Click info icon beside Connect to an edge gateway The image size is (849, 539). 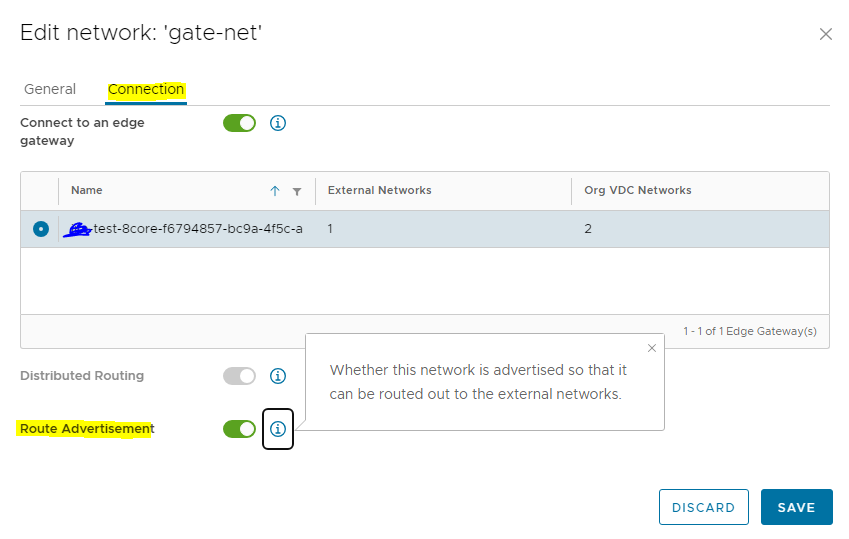coord(278,123)
